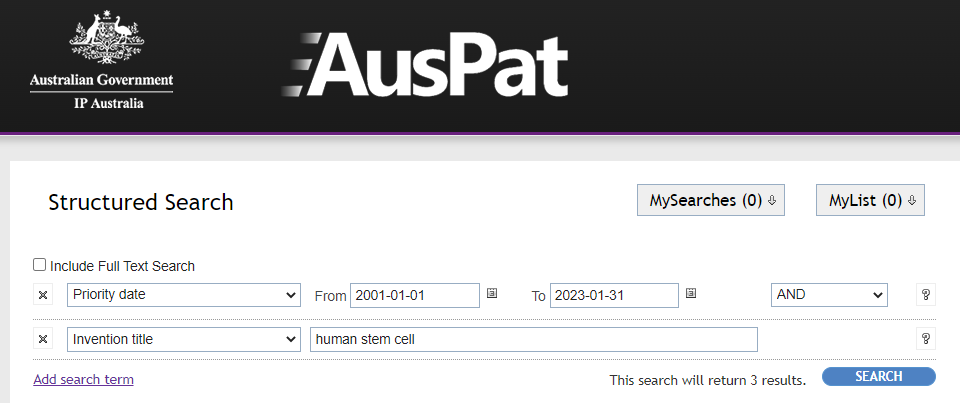Focus the To date field 2023-01-31
The image size is (960, 403).
click(614, 295)
